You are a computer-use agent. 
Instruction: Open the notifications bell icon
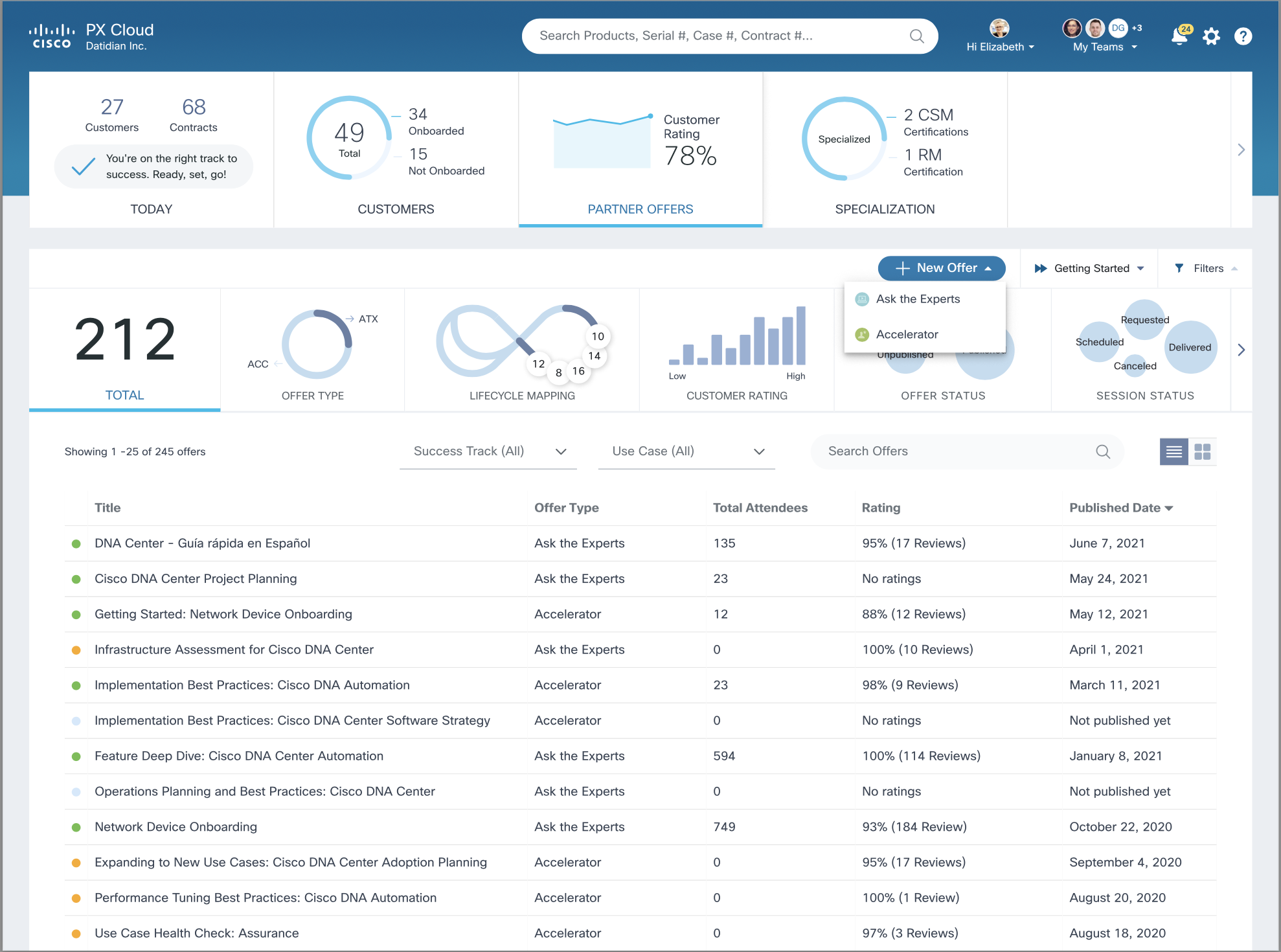coord(1179,36)
